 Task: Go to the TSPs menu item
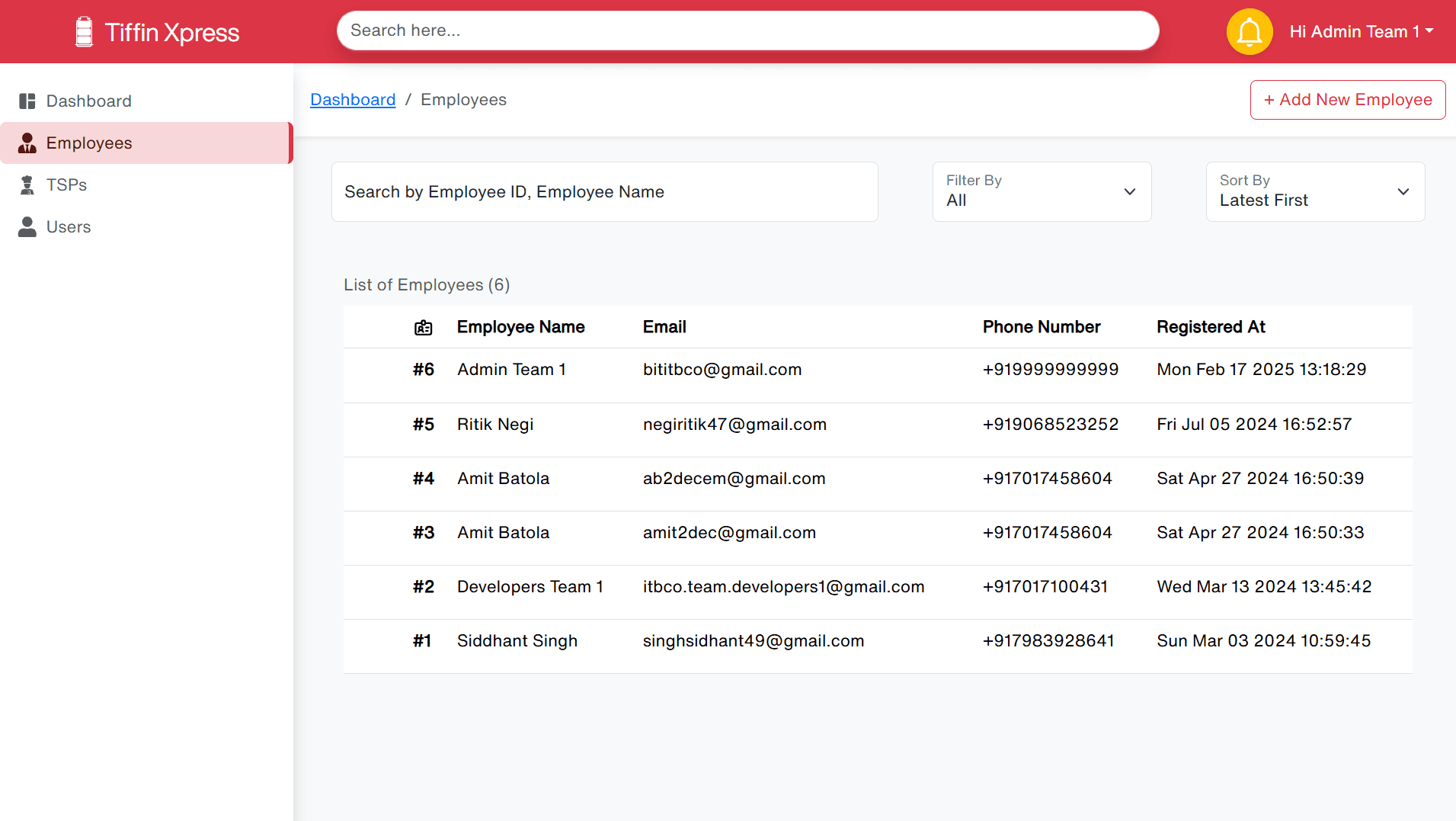coord(66,185)
